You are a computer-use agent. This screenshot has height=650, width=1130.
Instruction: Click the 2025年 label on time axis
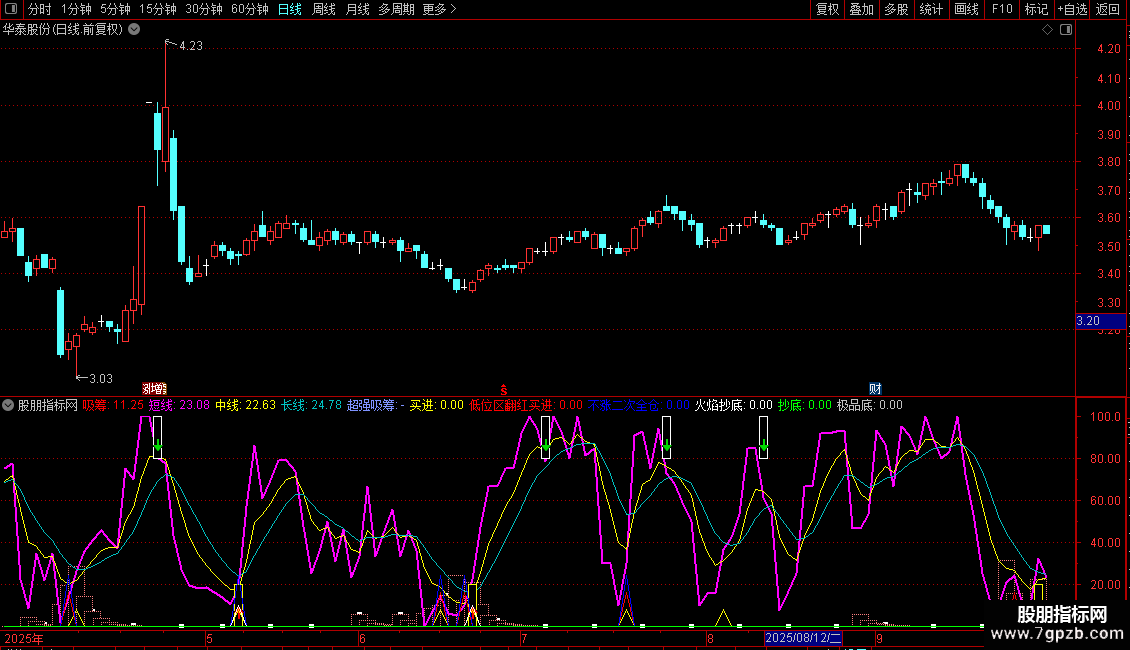[x=24, y=638]
